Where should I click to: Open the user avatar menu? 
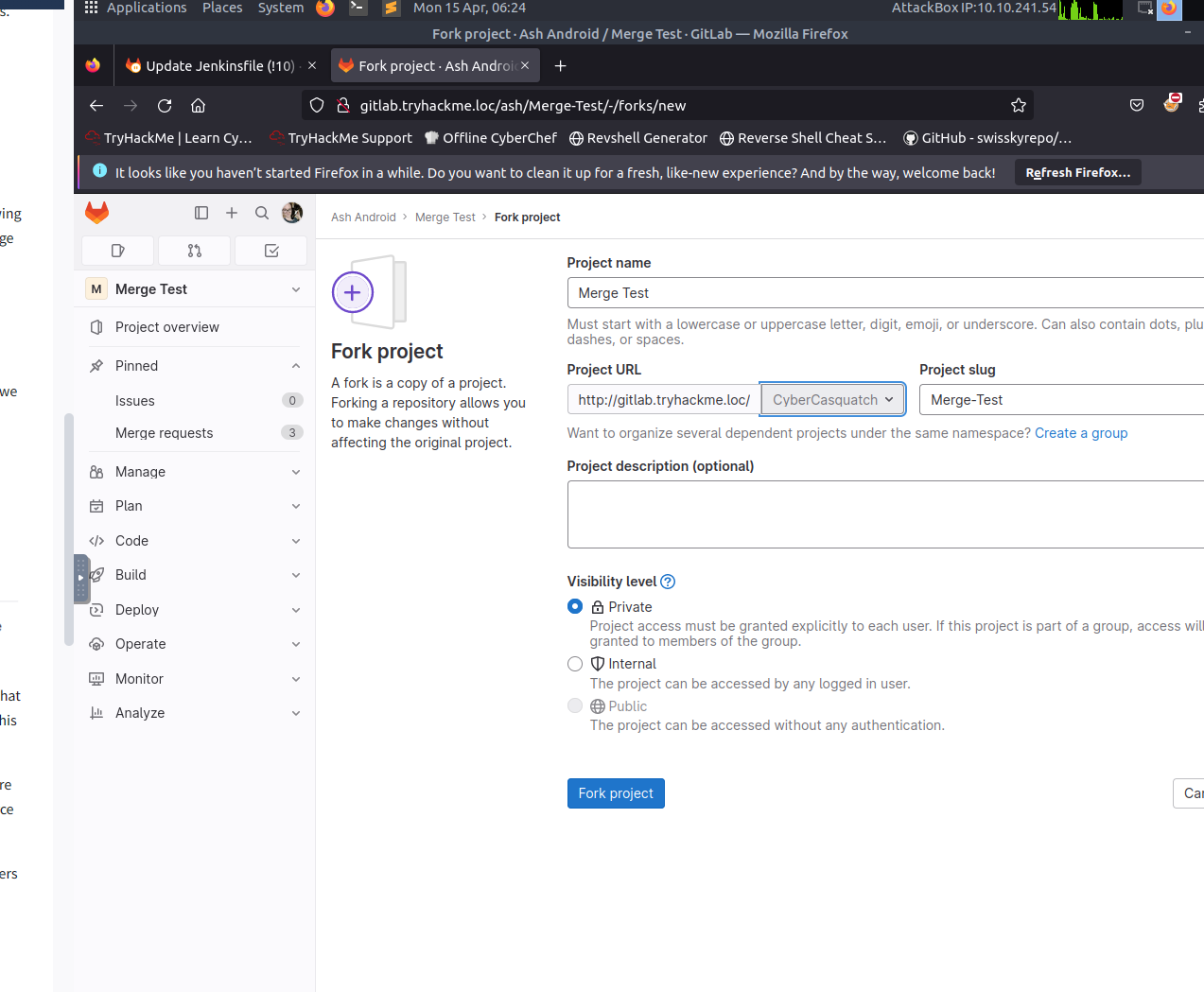click(292, 213)
